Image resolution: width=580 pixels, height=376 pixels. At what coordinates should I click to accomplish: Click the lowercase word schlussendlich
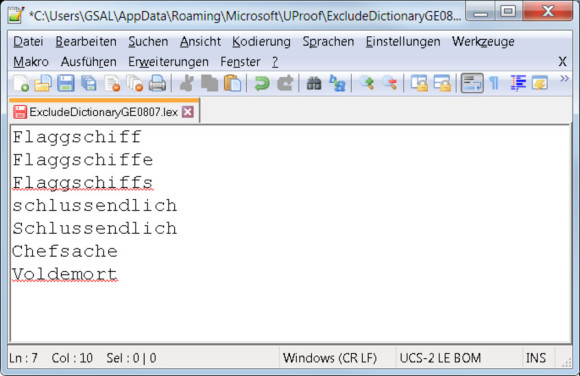(95, 206)
